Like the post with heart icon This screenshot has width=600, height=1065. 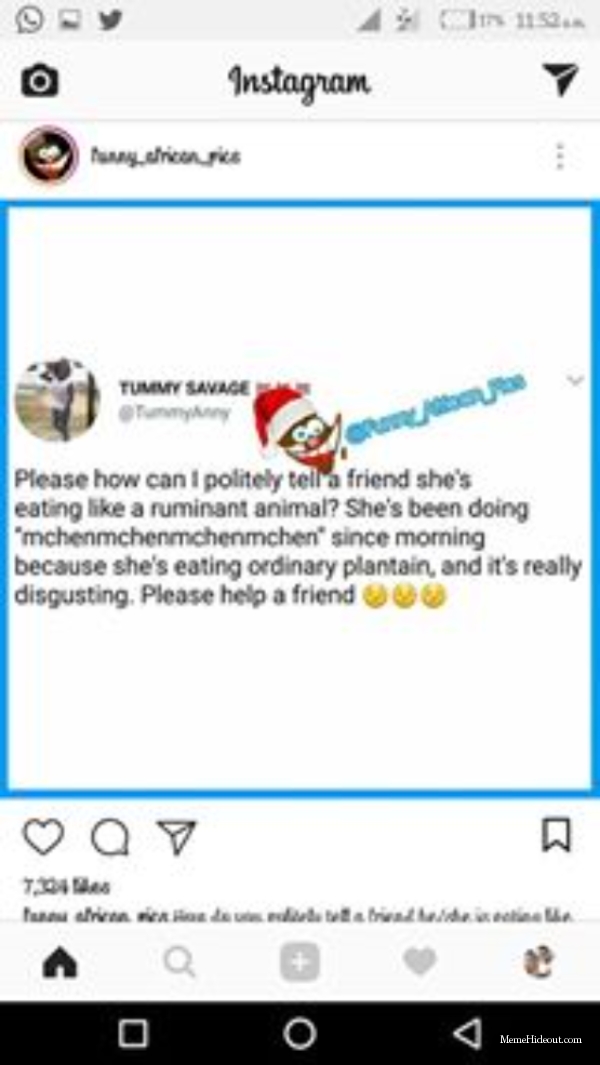43,837
